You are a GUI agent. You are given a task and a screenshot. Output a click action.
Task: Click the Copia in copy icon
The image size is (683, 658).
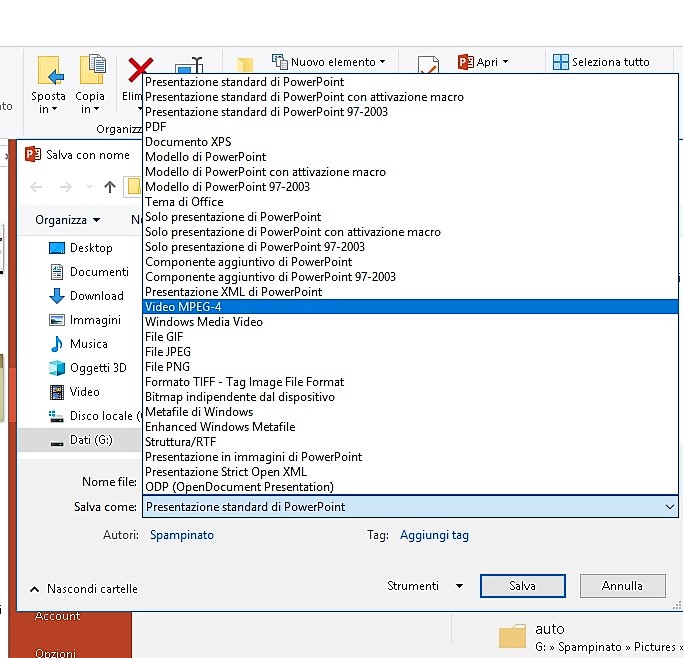[x=91, y=72]
